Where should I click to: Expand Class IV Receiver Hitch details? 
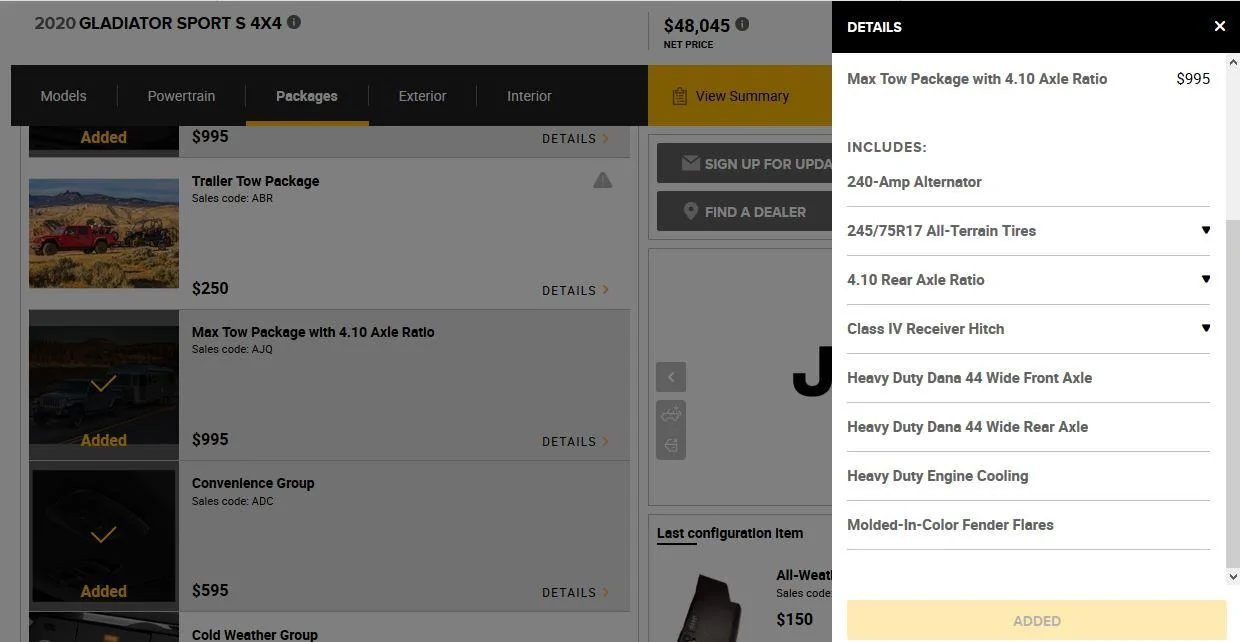[1205, 328]
